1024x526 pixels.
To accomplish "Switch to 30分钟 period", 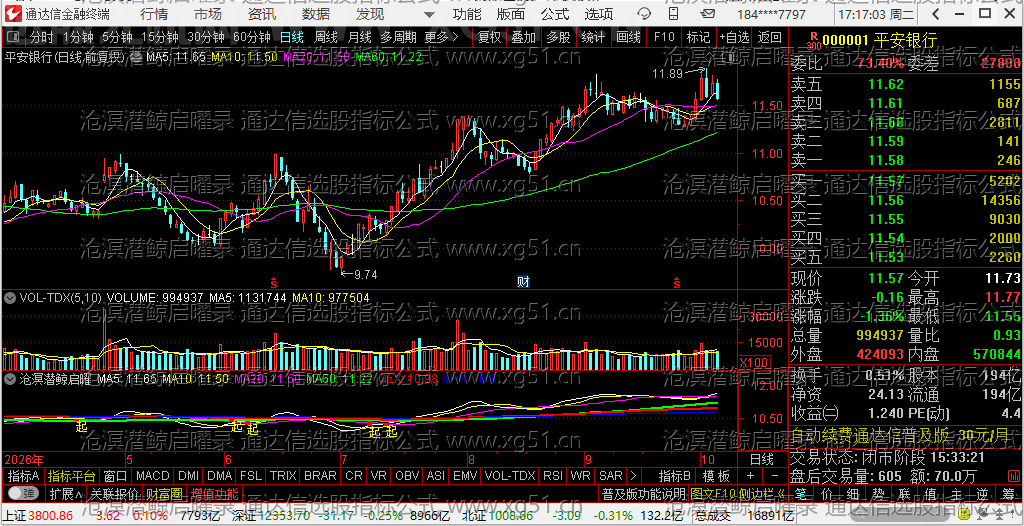I will coord(205,38).
